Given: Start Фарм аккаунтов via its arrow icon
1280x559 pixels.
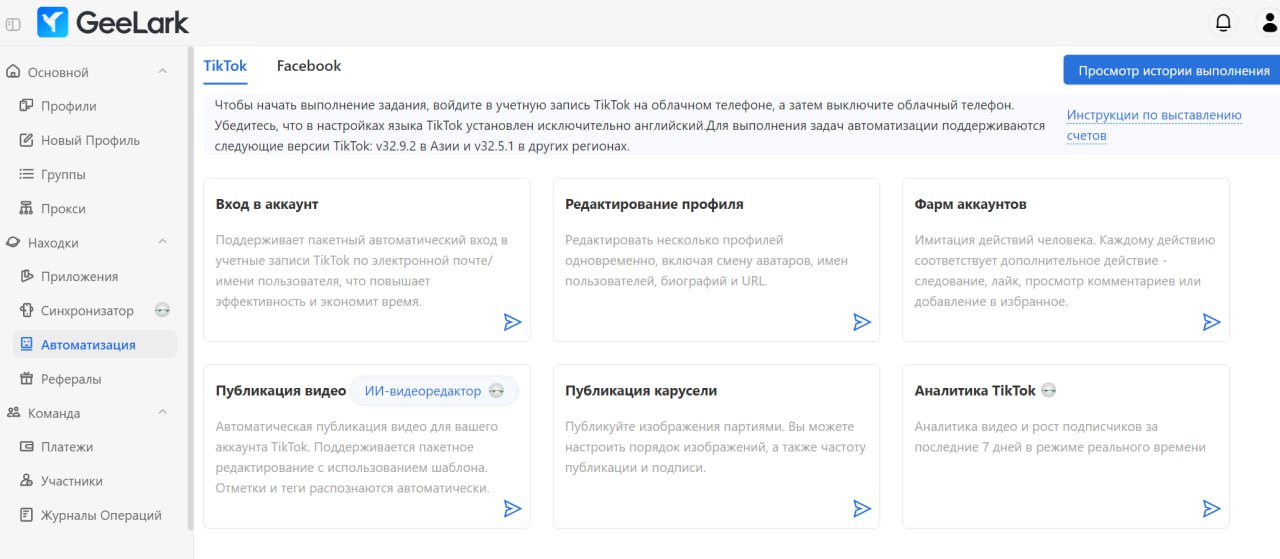Looking at the screenshot, I should (1211, 322).
